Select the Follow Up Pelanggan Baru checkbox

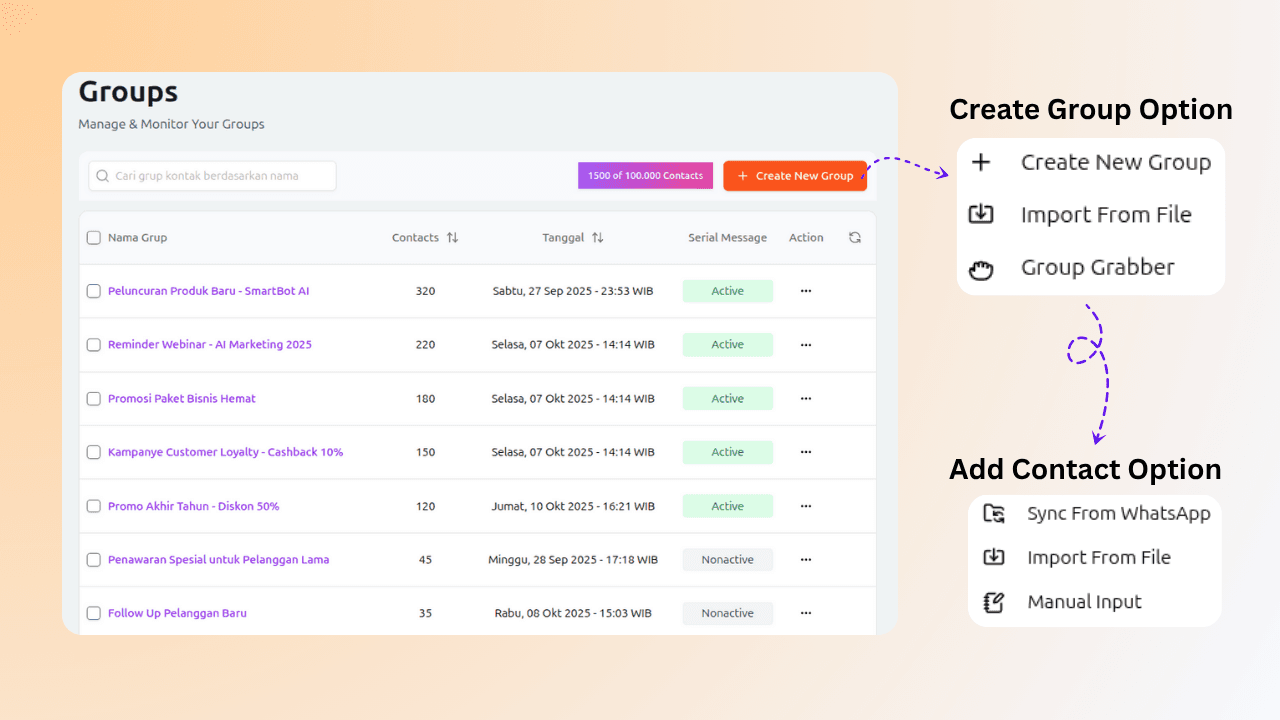[94, 613]
